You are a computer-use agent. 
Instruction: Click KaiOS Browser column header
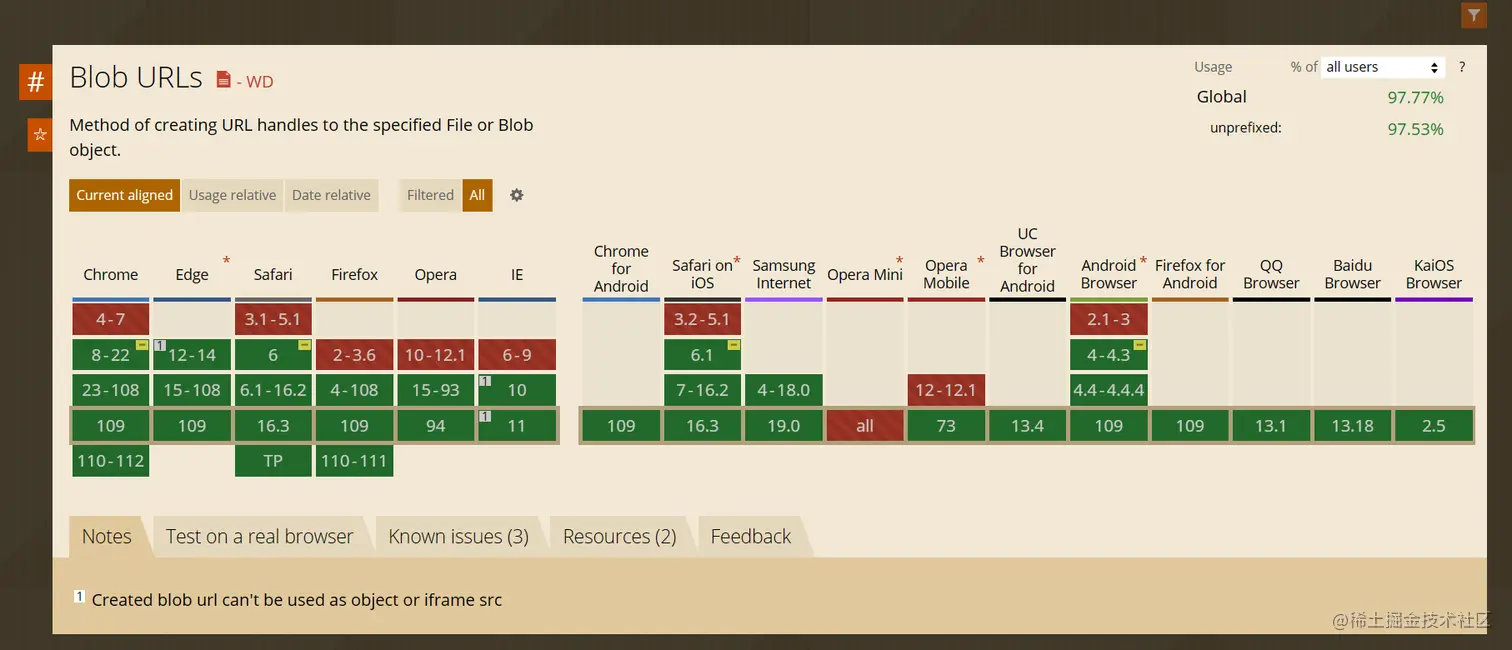(1434, 274)
